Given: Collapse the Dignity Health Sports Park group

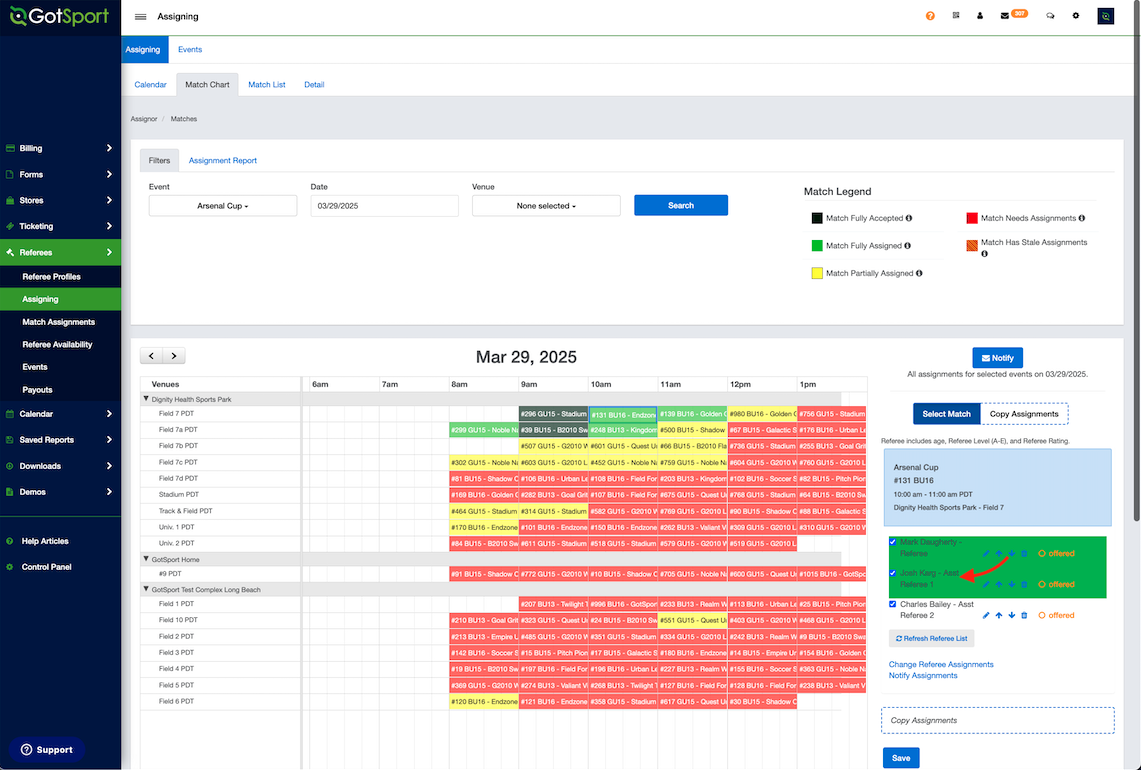Looking at the screenshot, I should pyautogui.click(x=146, y=399).
